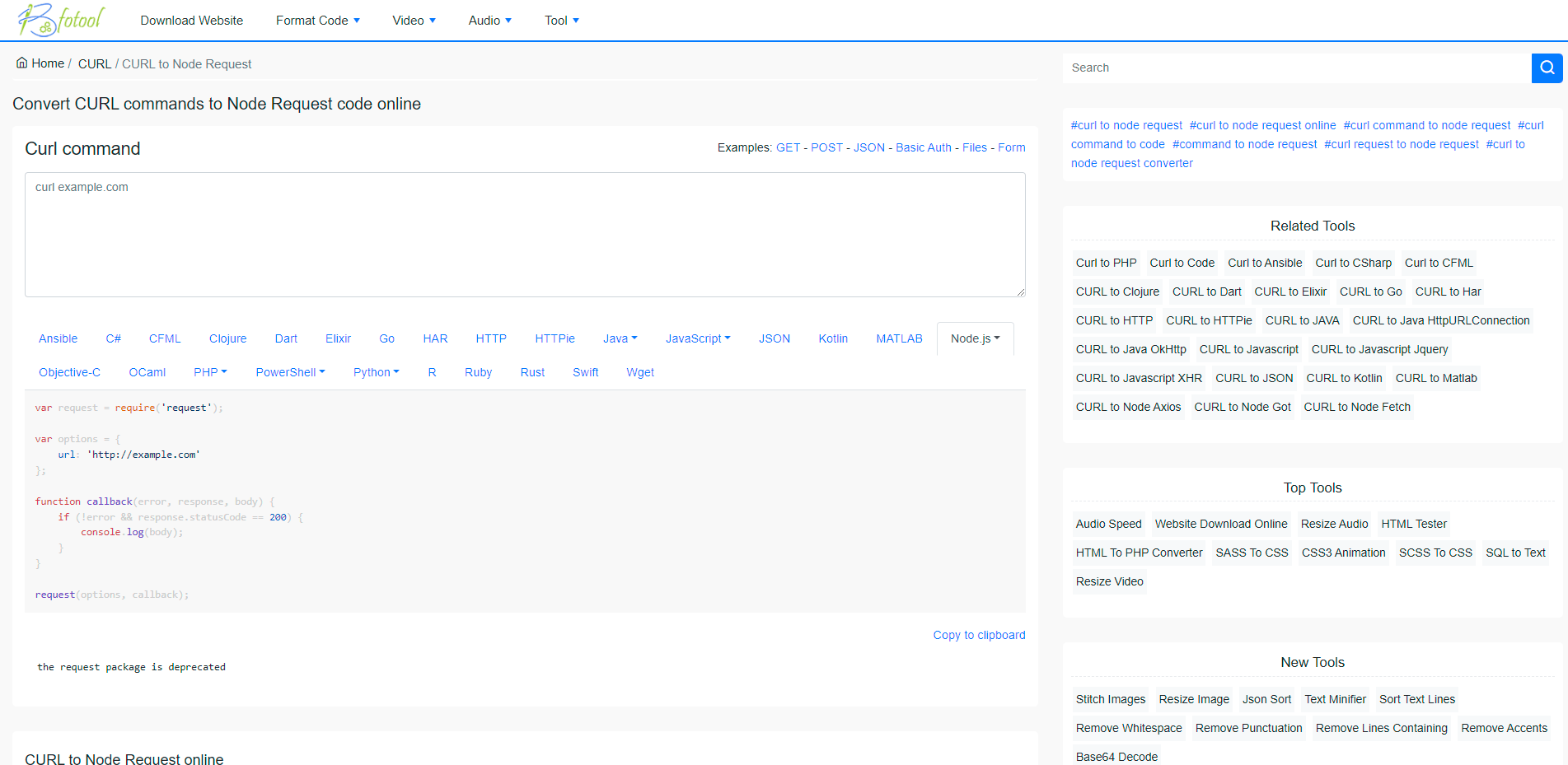Click the Bfotool logo

(x=62, y=20)
